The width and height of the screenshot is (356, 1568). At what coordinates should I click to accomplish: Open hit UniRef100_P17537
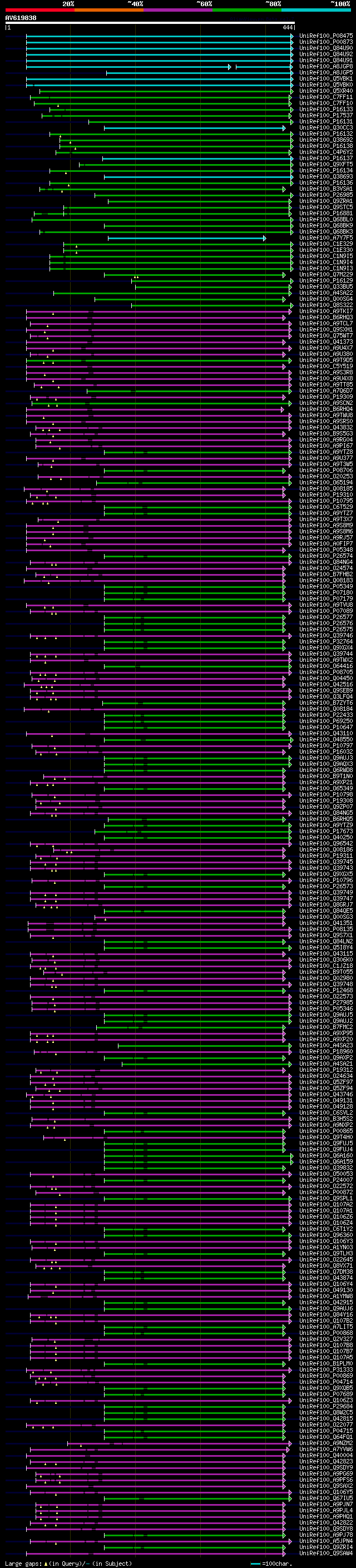tap(325, 116)
